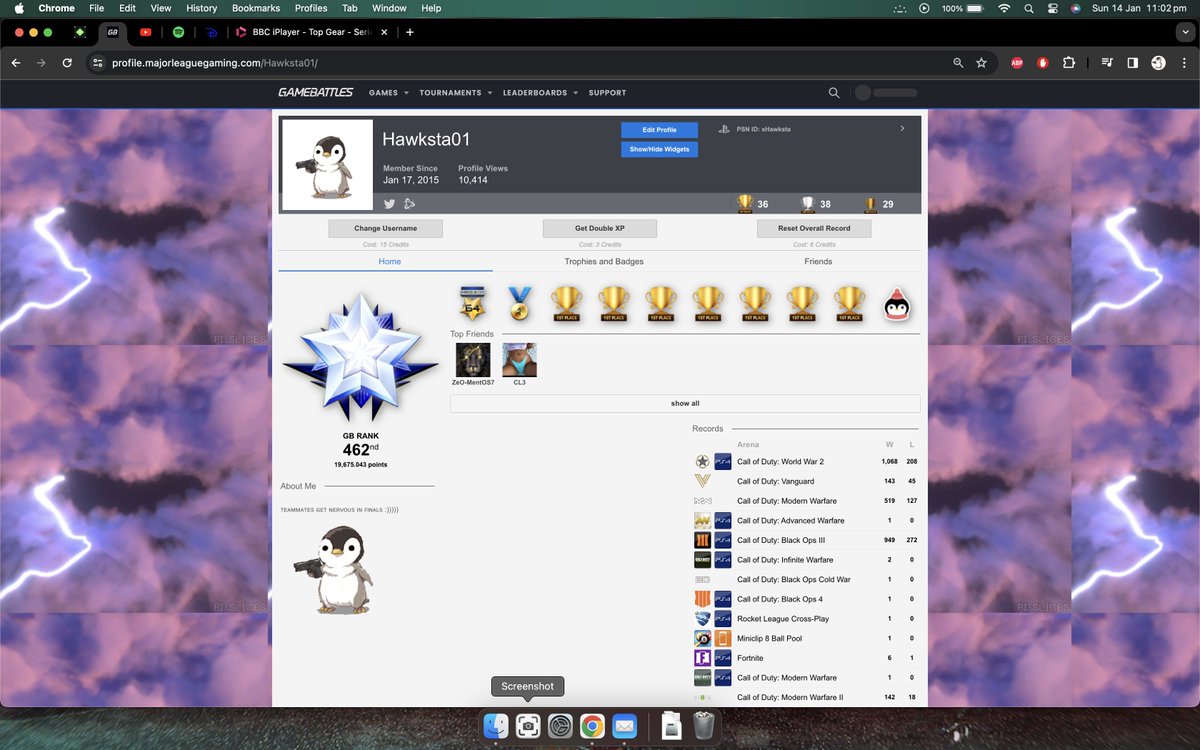Click the show all friends button
This screenshot has height=750, width=1200.
tap(685, 403)
